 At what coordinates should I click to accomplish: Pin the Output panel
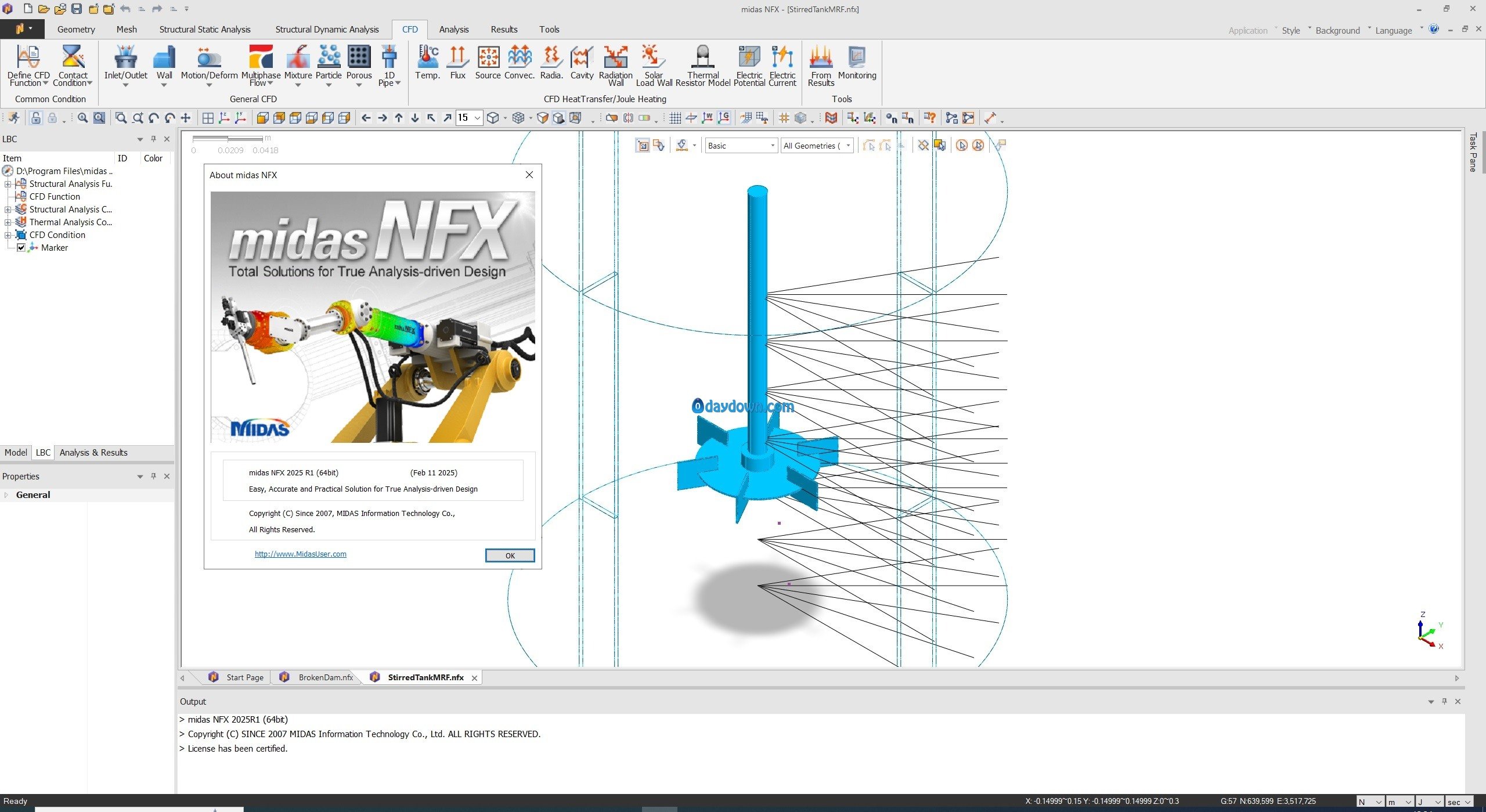1444,701
